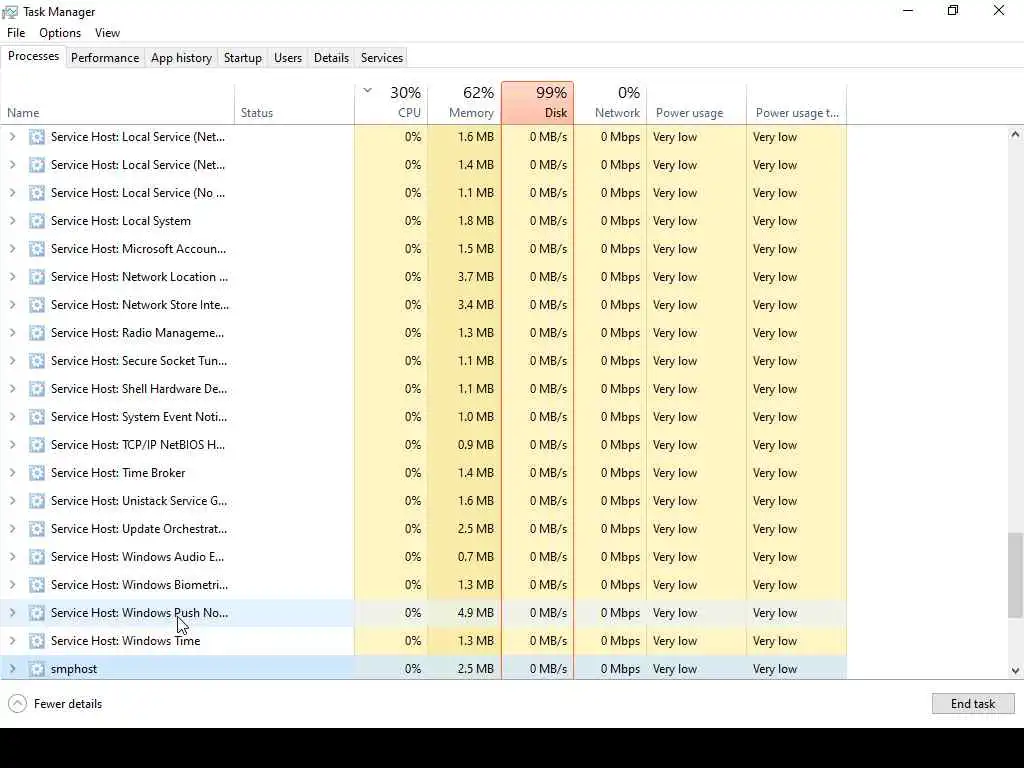Select the 3.4 MB memory value cell
This screenshot has height=768, width=1024.
click(464, 305)
